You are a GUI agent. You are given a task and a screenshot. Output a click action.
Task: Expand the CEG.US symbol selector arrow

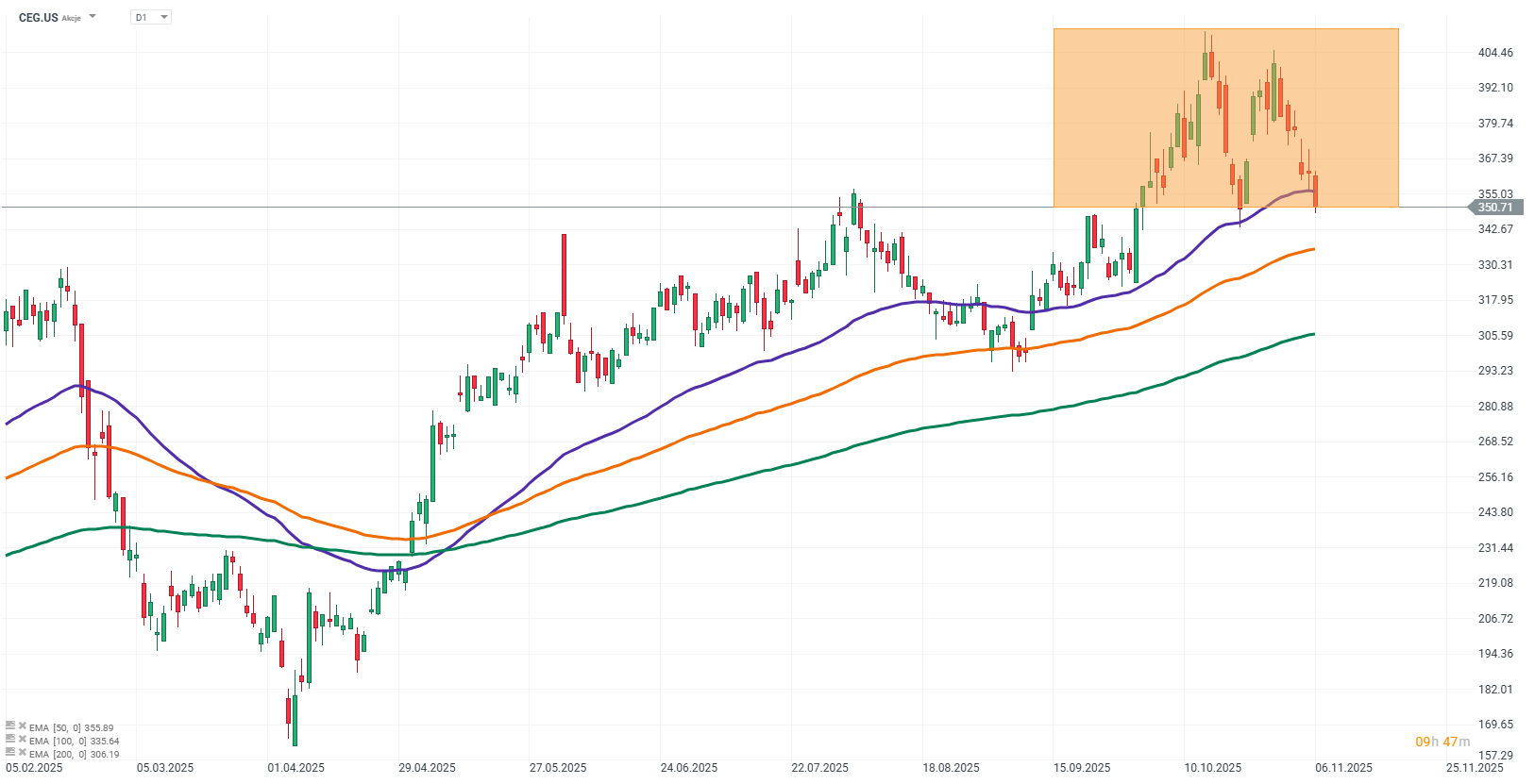point(93,17)
